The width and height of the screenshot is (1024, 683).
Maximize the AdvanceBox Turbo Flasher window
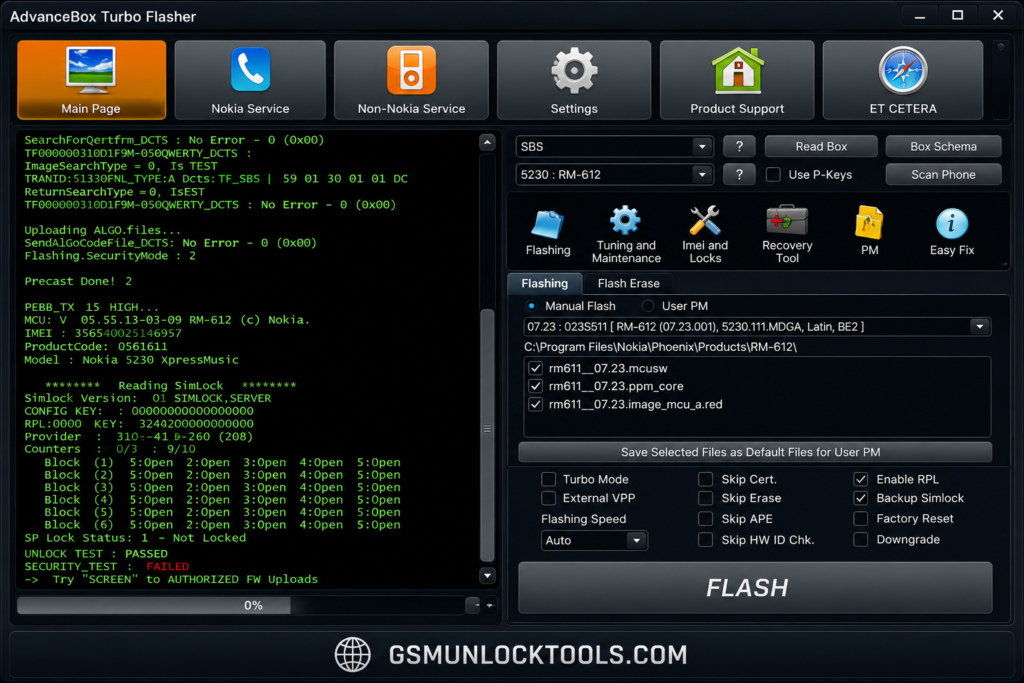957,16
